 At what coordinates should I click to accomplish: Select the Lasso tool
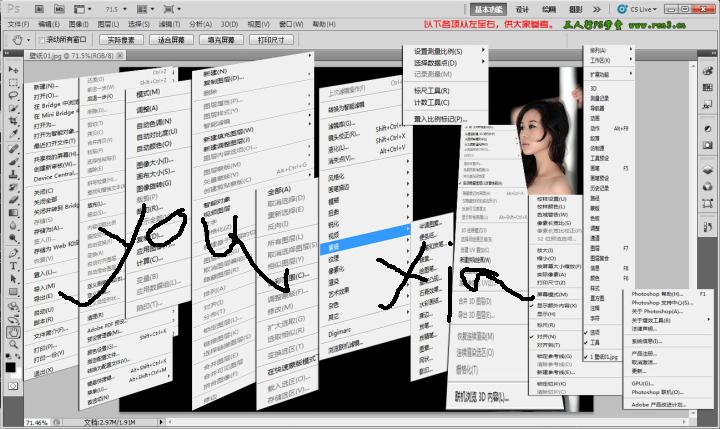tap(13, 96)
